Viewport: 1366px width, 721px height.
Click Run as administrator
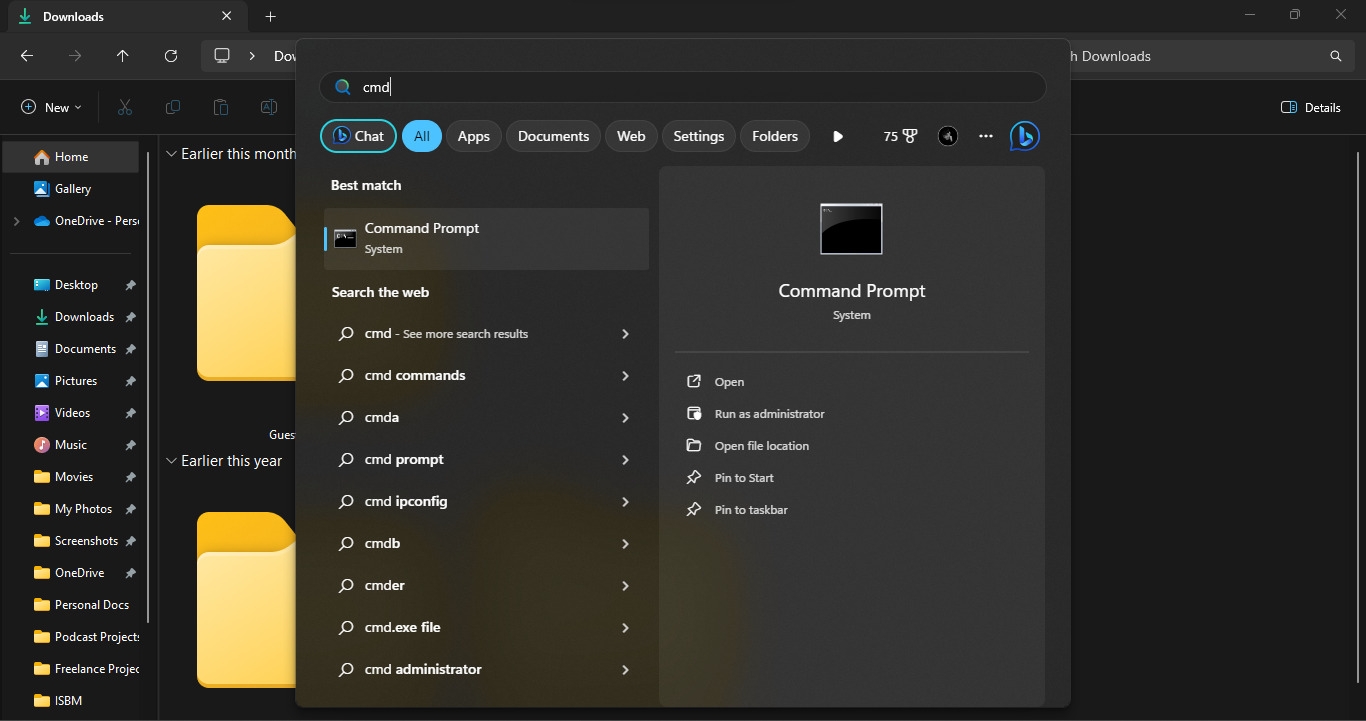pyautogui.click(x=769, y=414)
